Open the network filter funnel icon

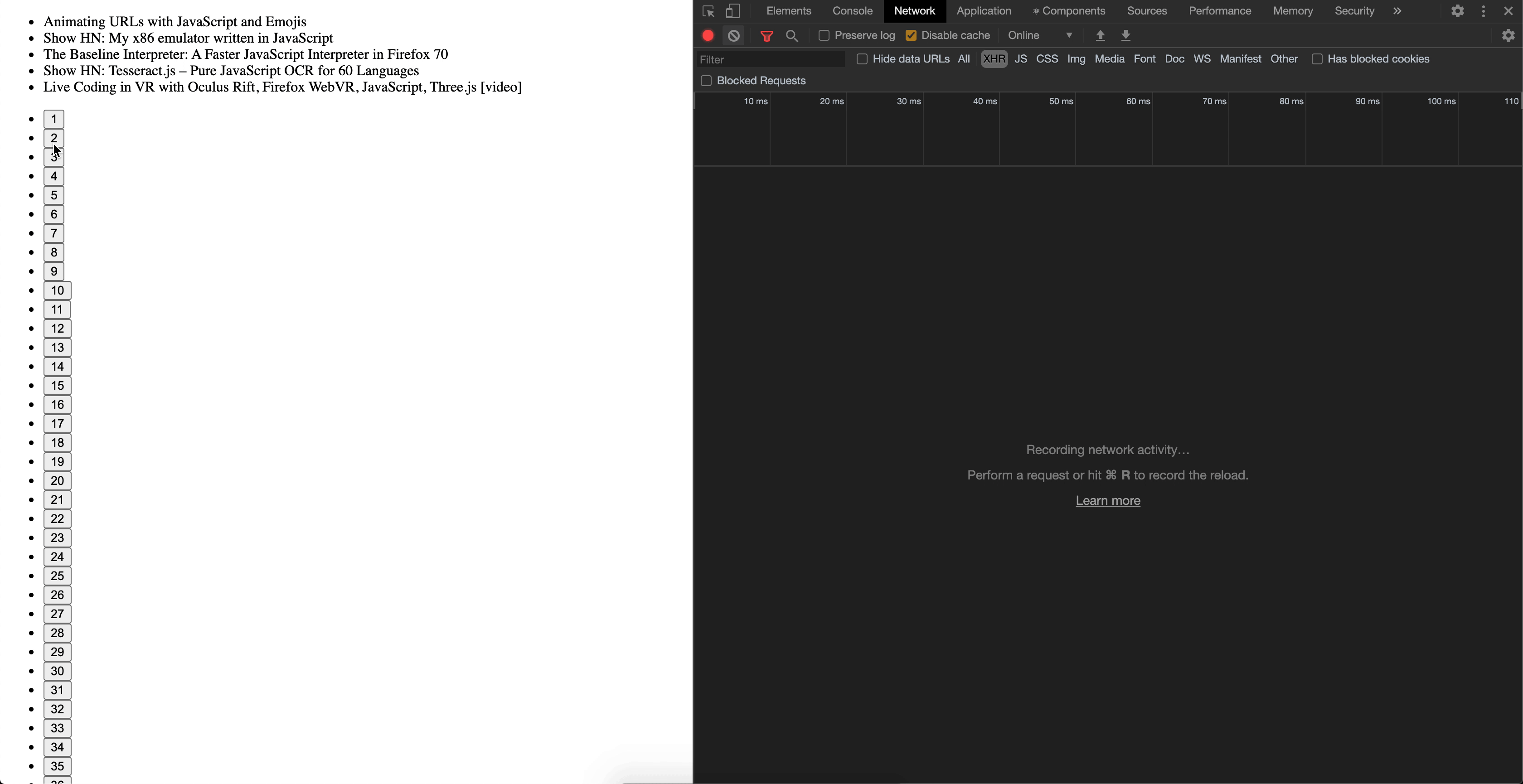click(x=766, y=35)
